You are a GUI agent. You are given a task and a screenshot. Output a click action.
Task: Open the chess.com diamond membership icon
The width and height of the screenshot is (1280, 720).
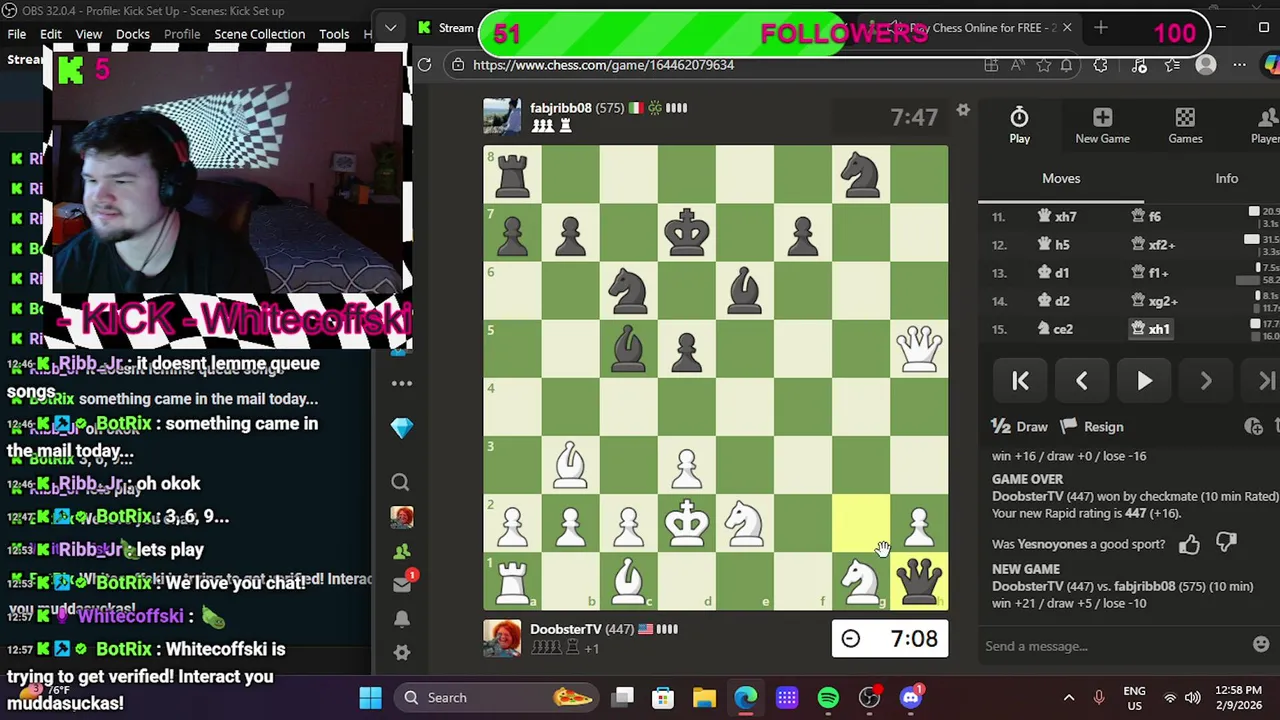tap(402, 428)
